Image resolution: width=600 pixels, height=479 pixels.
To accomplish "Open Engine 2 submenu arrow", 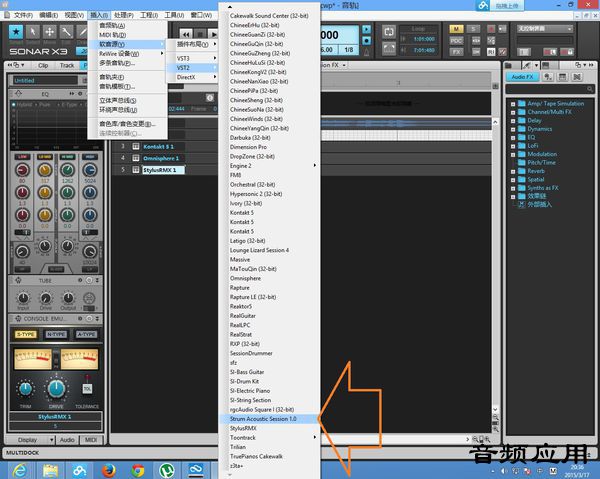I will pyautogui.click(x=315, y=165).
